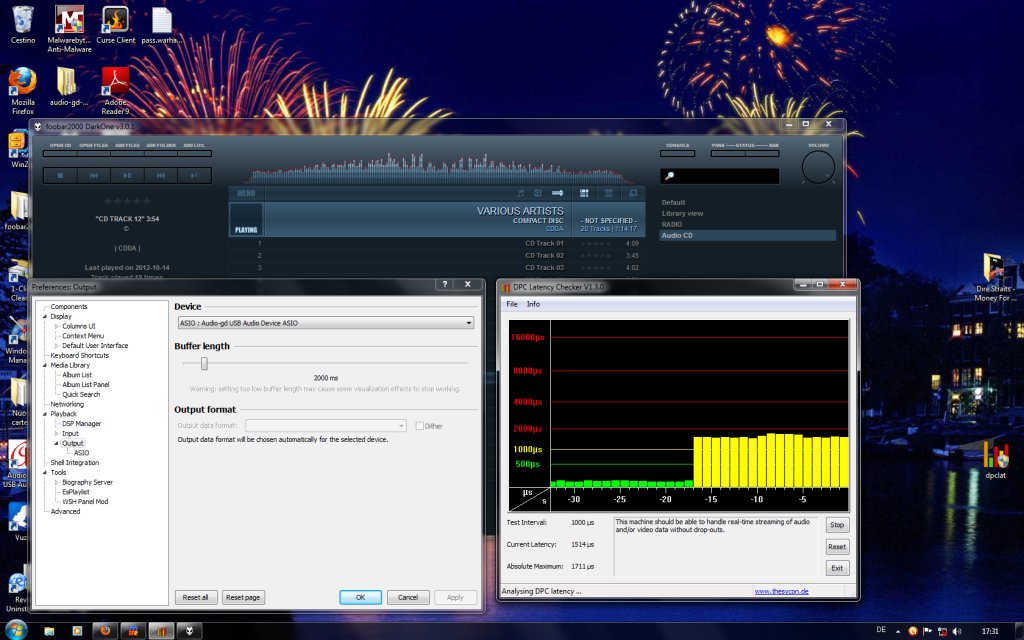This screenshot has width=1024, height=640.
Task: Collapse the Tools tree node
Action: click(x=45, y=473)
